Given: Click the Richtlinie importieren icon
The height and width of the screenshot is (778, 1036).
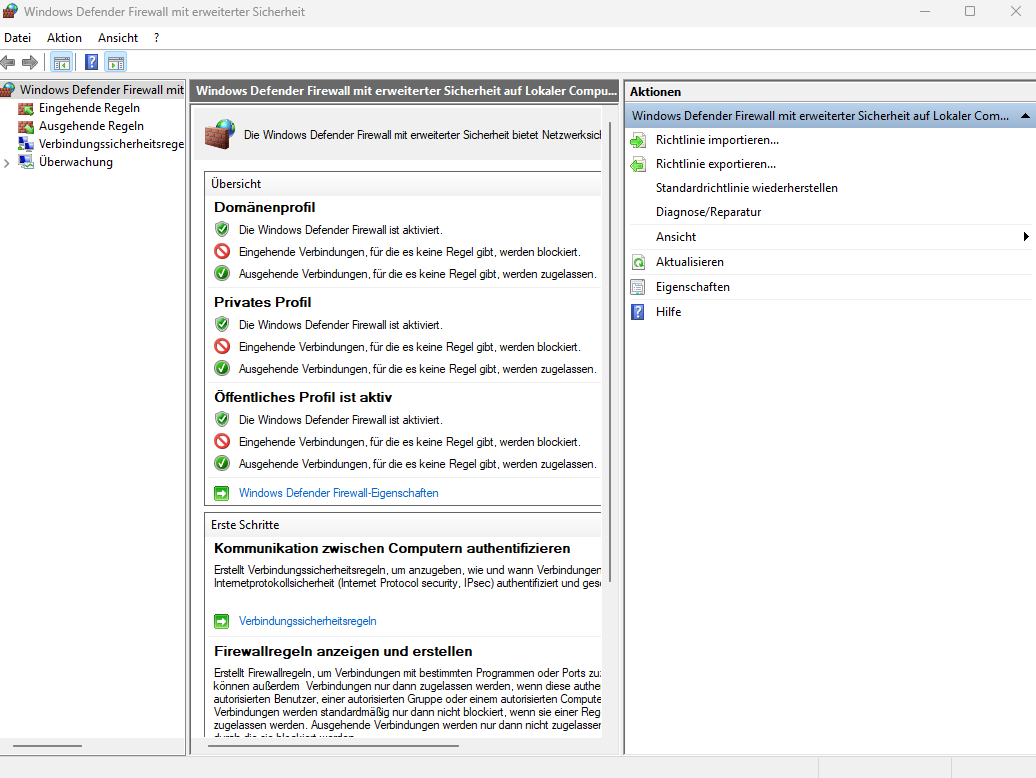Looking at the screenshot, I should (x=638, y=140).
